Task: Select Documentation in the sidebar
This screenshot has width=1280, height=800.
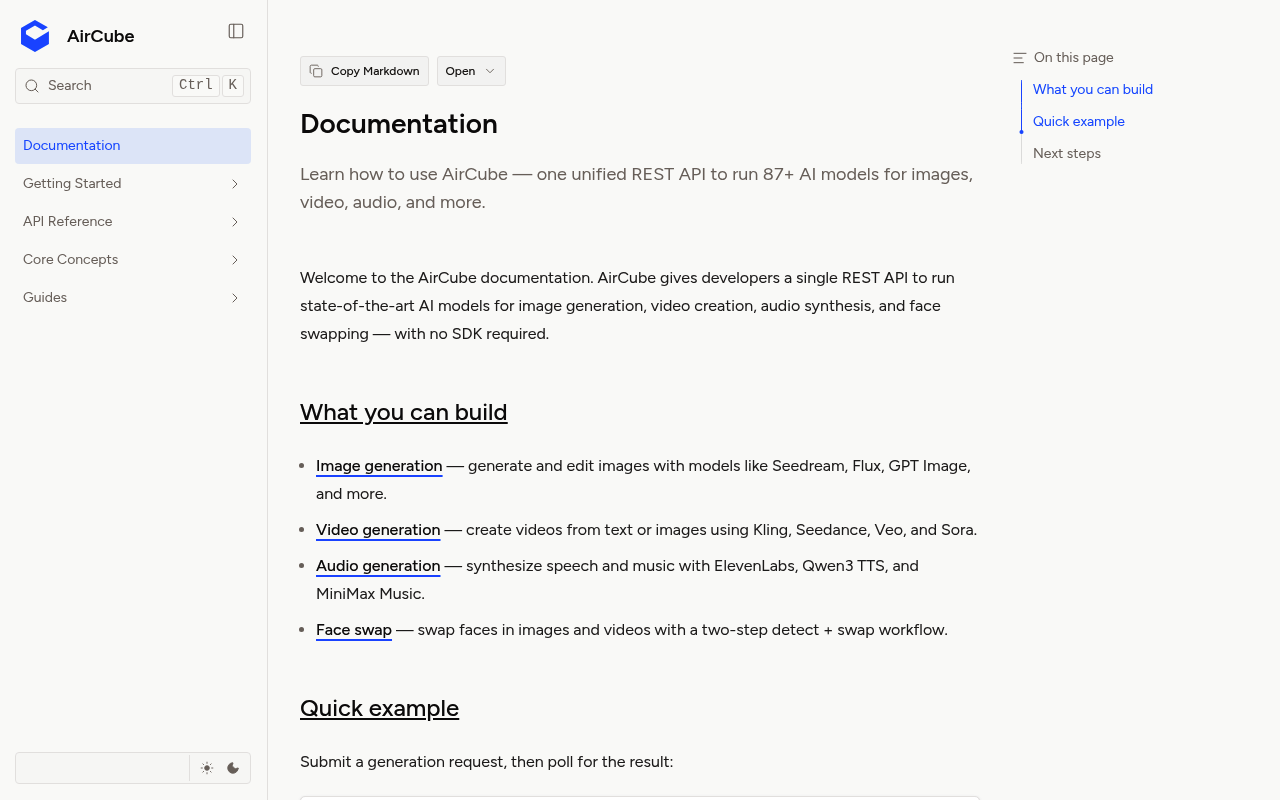Action: coord(133,146)
